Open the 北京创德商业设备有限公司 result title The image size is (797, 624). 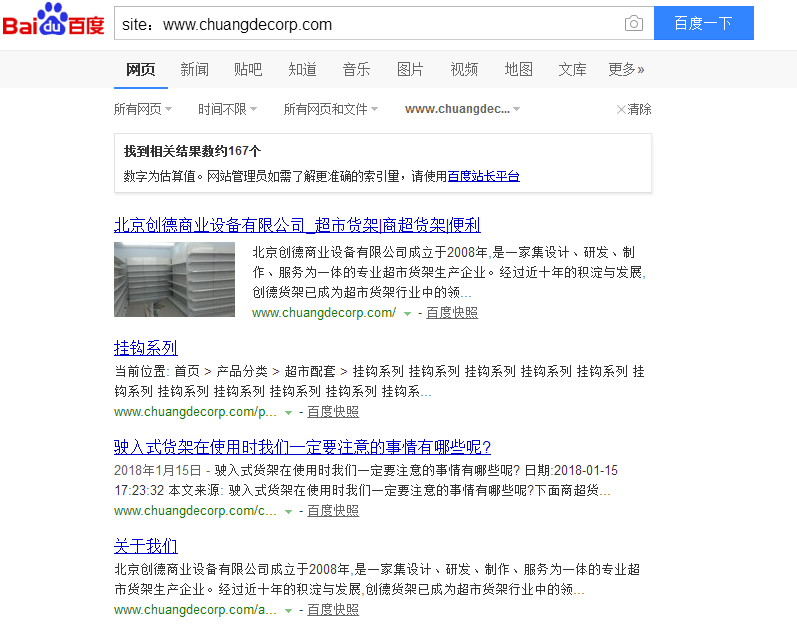click(x=297, y=224)
